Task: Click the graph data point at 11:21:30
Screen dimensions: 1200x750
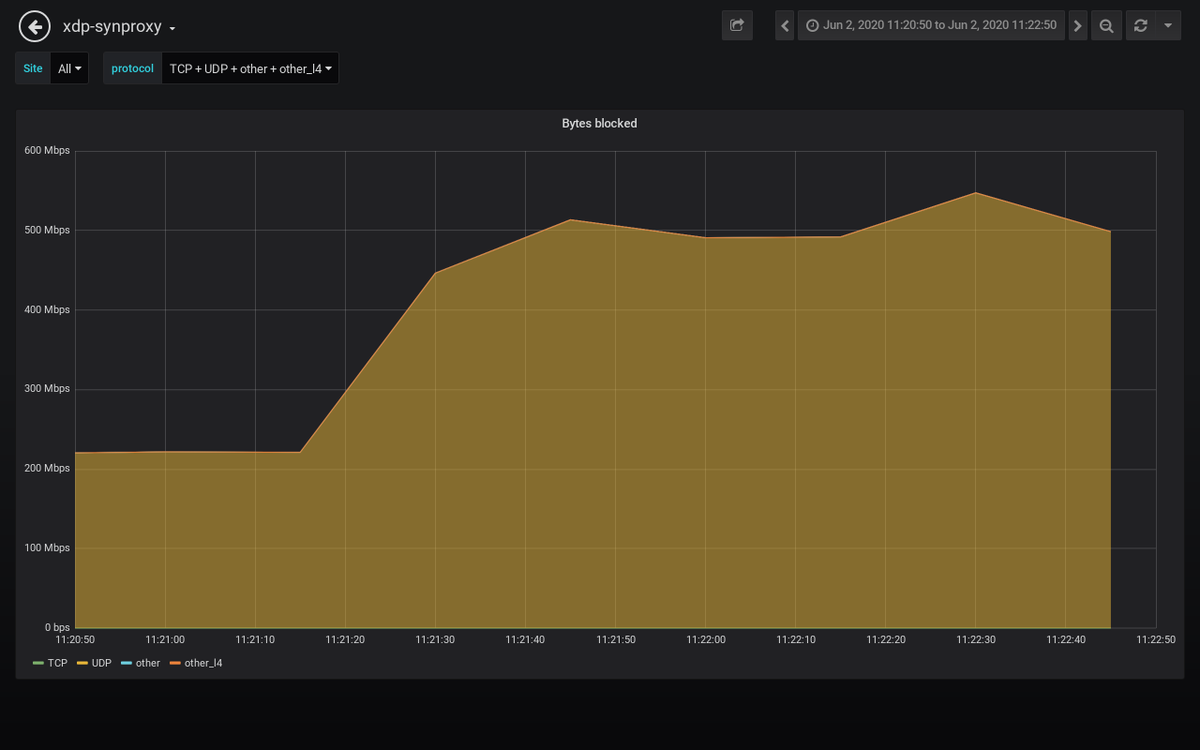Action: [x=435, y=272]
